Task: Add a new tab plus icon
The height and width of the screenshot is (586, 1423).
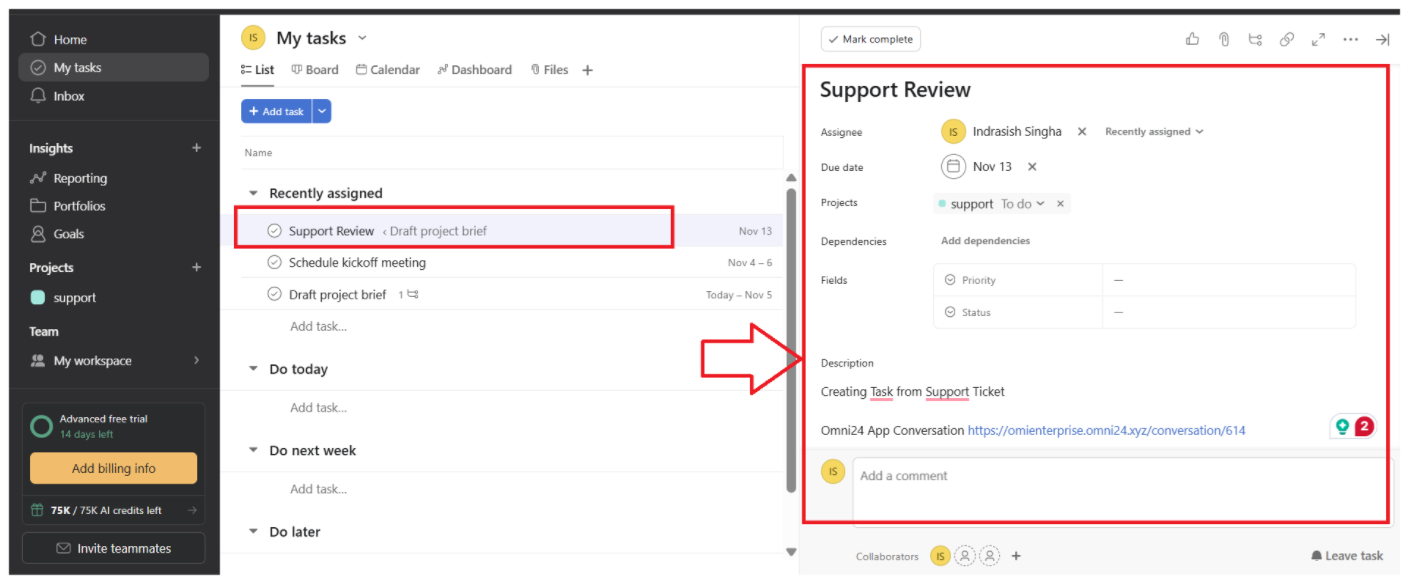Action: [588, 70]
